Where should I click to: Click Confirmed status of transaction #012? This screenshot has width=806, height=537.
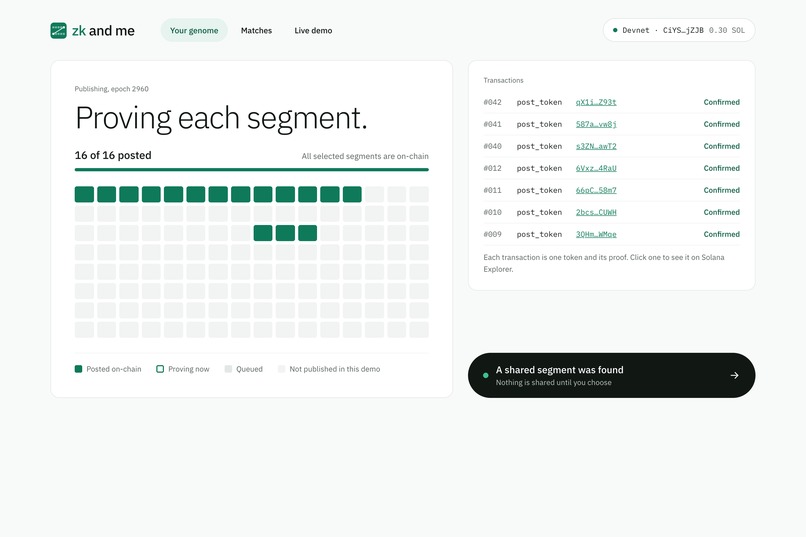(721, 168)
